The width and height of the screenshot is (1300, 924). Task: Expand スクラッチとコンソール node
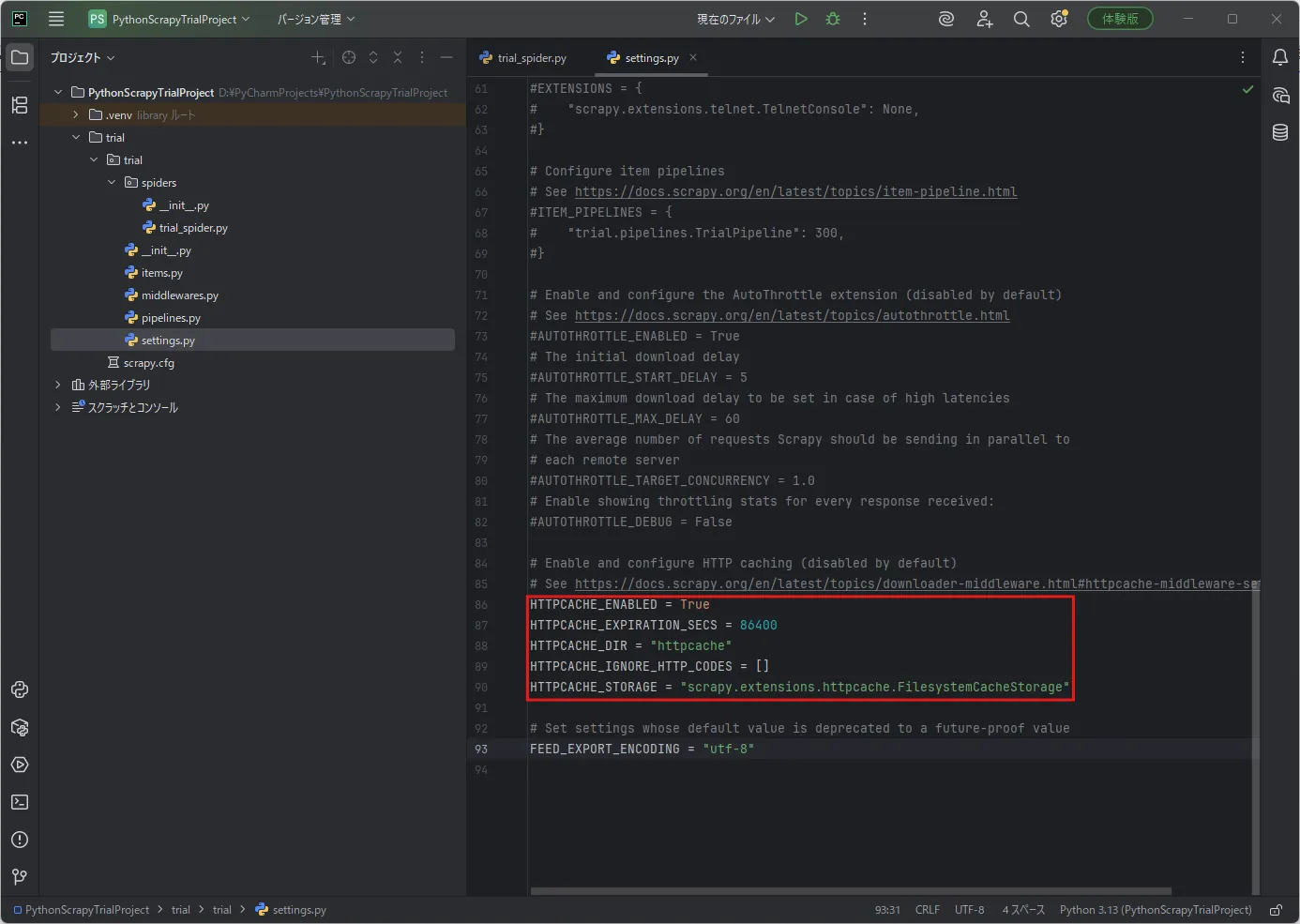pyautogui.click(x=58, y=407)
